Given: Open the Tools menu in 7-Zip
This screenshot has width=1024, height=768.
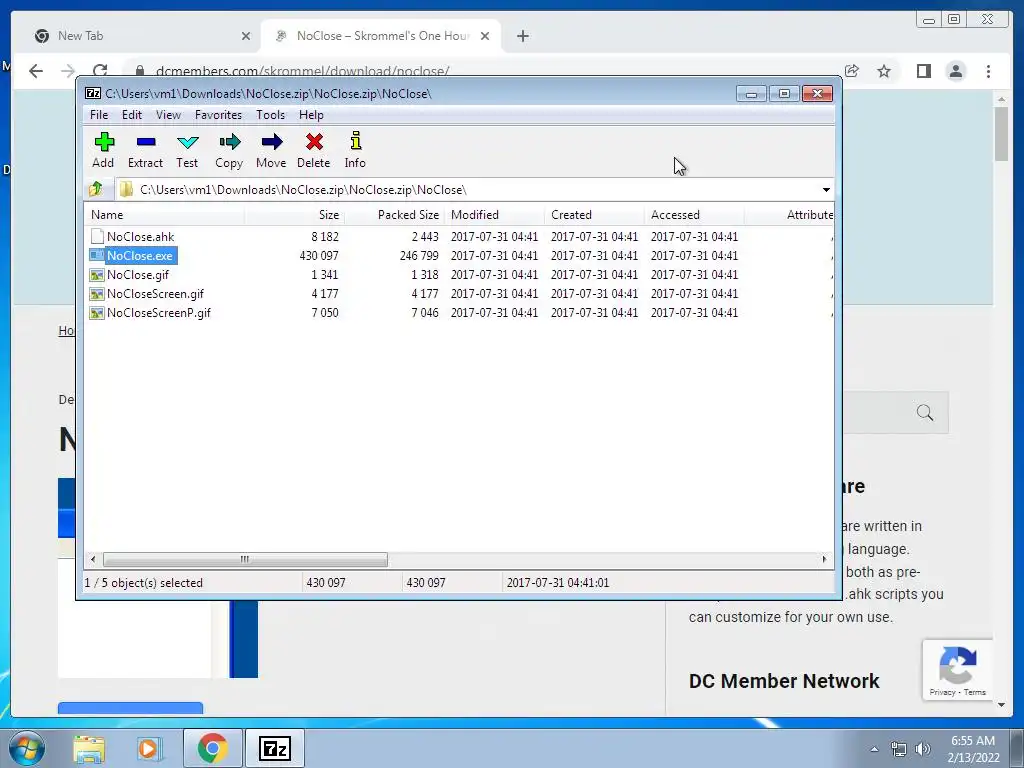Looking at the screenshot, I should click(270, 115).
